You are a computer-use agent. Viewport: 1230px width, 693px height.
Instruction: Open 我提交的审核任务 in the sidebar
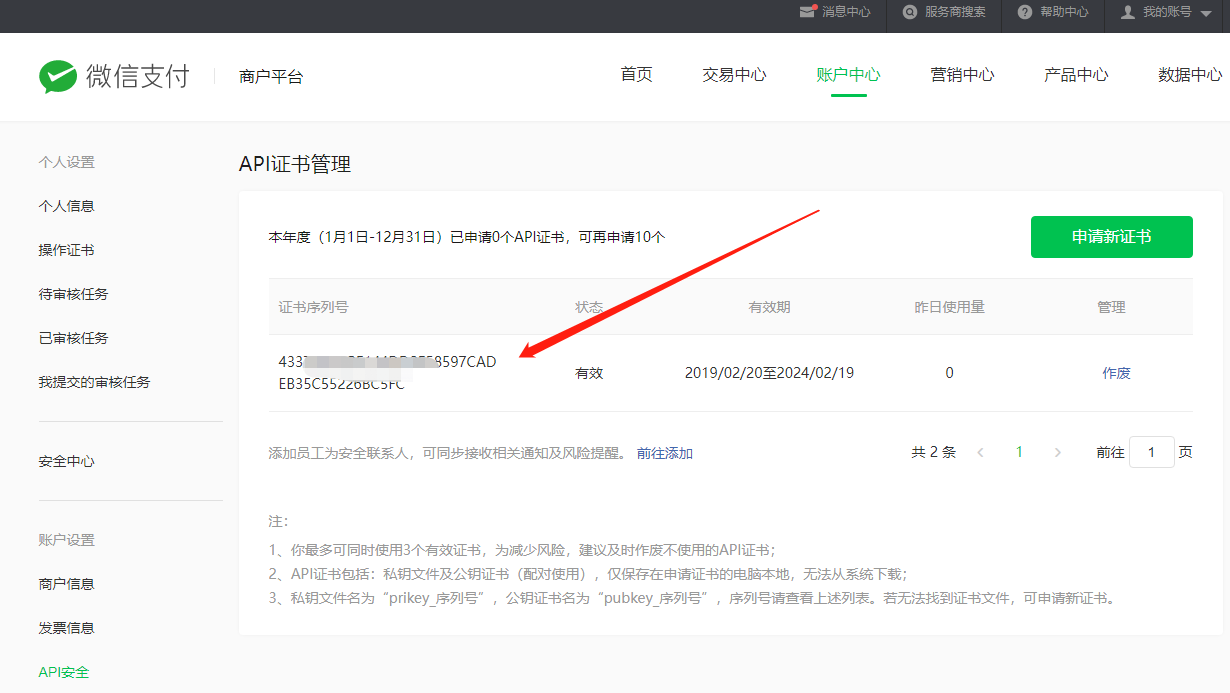[x=95, y=382]
